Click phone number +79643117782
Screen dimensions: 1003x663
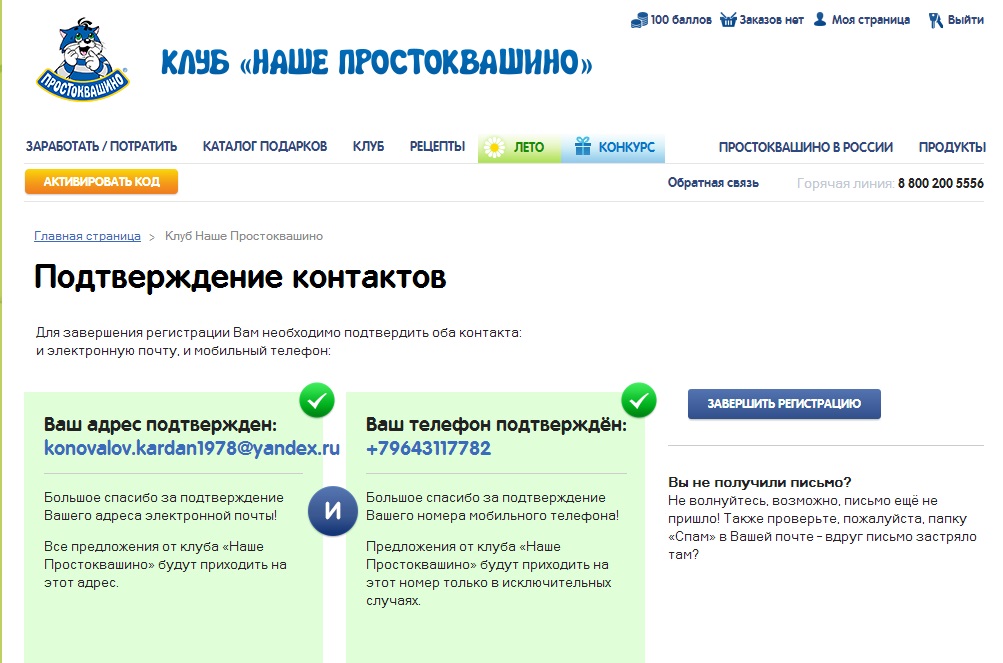point(428,448)
